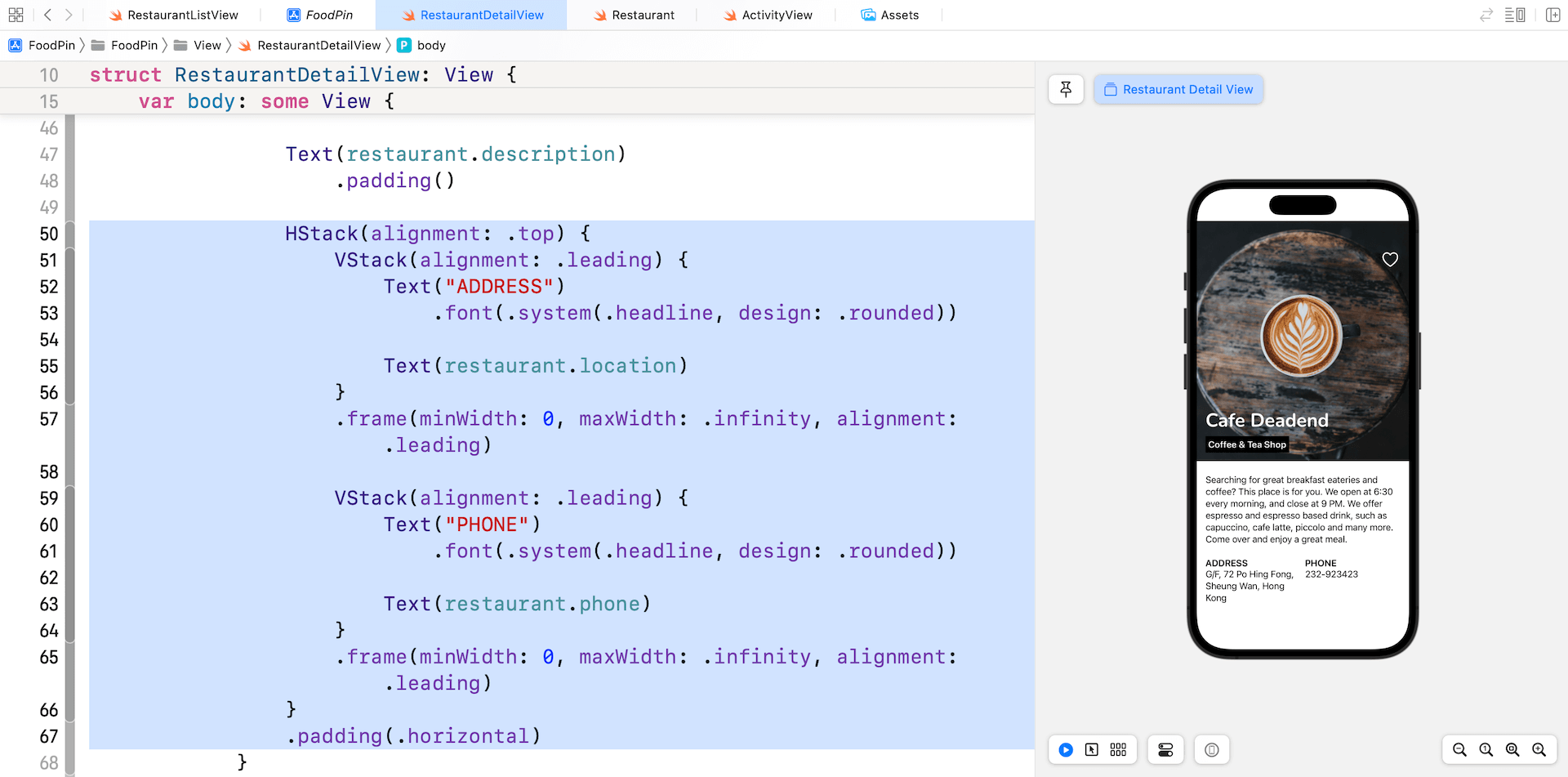Click the preview device selector icon
Image resolution: width=1568 pixels, height=777 pixels.
click(1212, 750)
